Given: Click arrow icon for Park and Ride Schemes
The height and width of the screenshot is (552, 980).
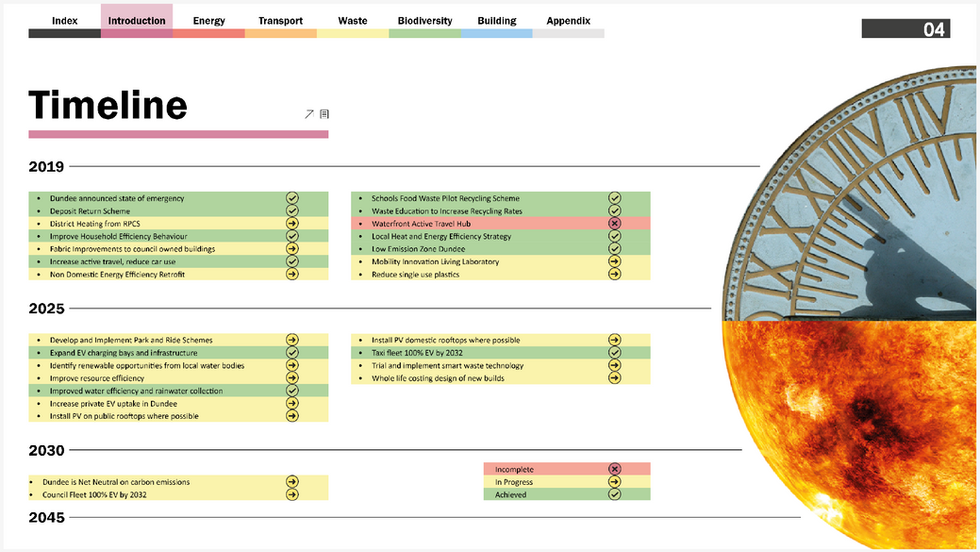Looking at the screenshot, I should click(292, 339).
